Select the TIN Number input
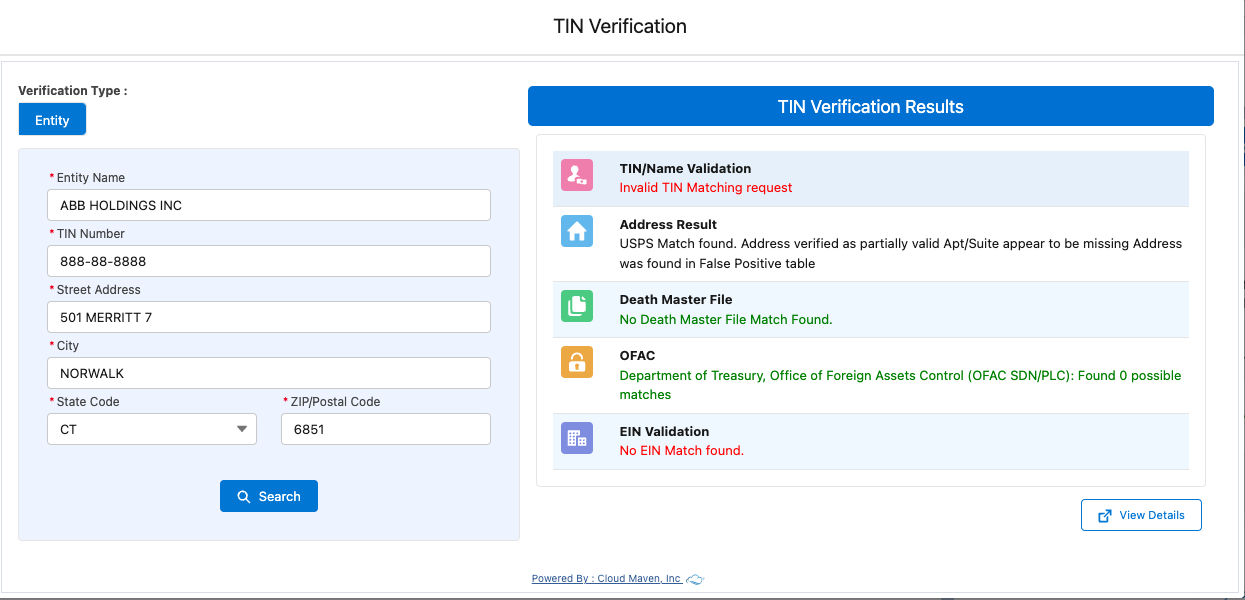The height and width of the screenshot is (600, 1245). click(268, 261)
